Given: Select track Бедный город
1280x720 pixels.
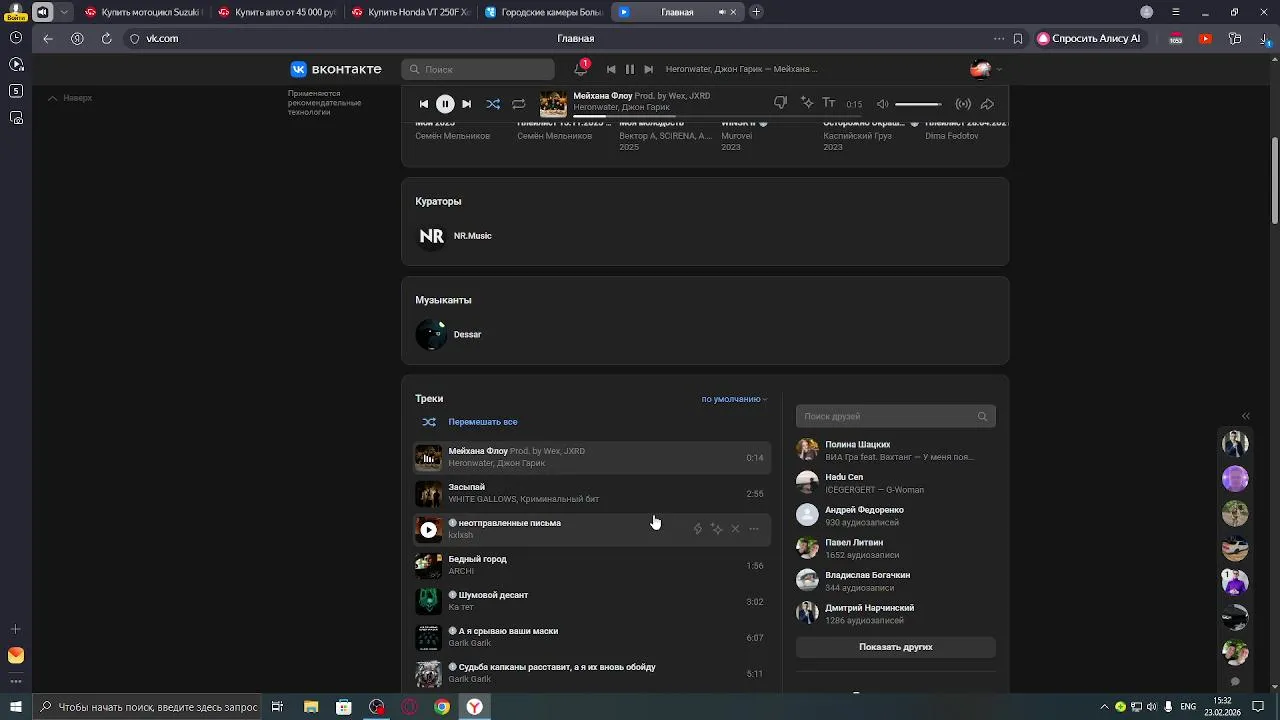Looking at the screenshot, I should (591, 566).
